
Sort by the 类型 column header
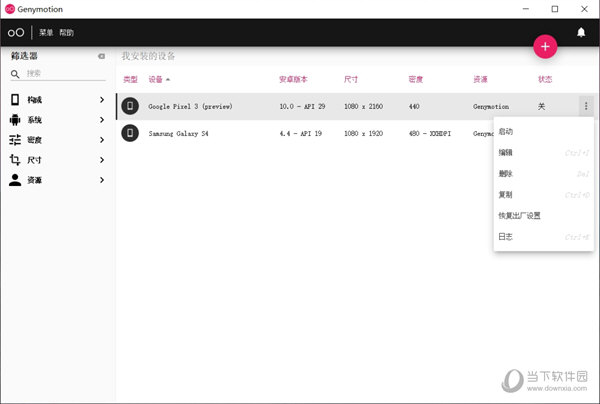130,80
